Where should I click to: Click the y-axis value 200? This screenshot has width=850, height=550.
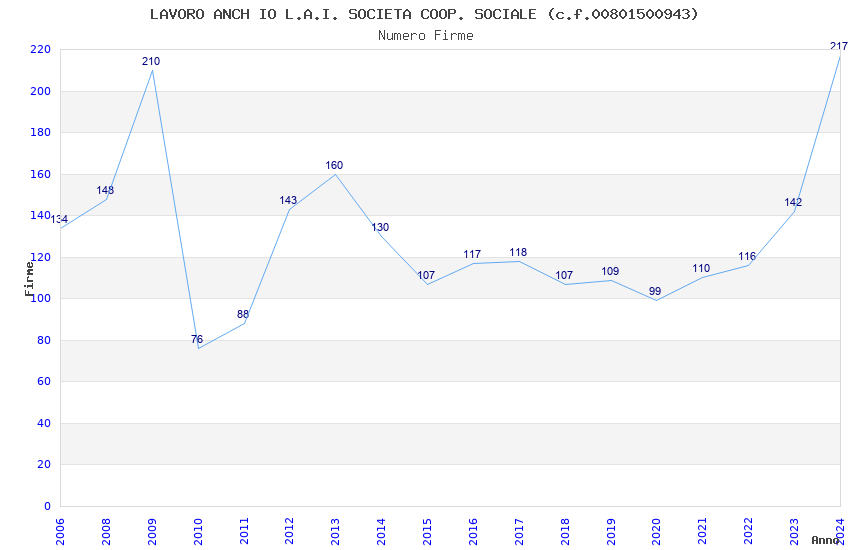[40, 91]
